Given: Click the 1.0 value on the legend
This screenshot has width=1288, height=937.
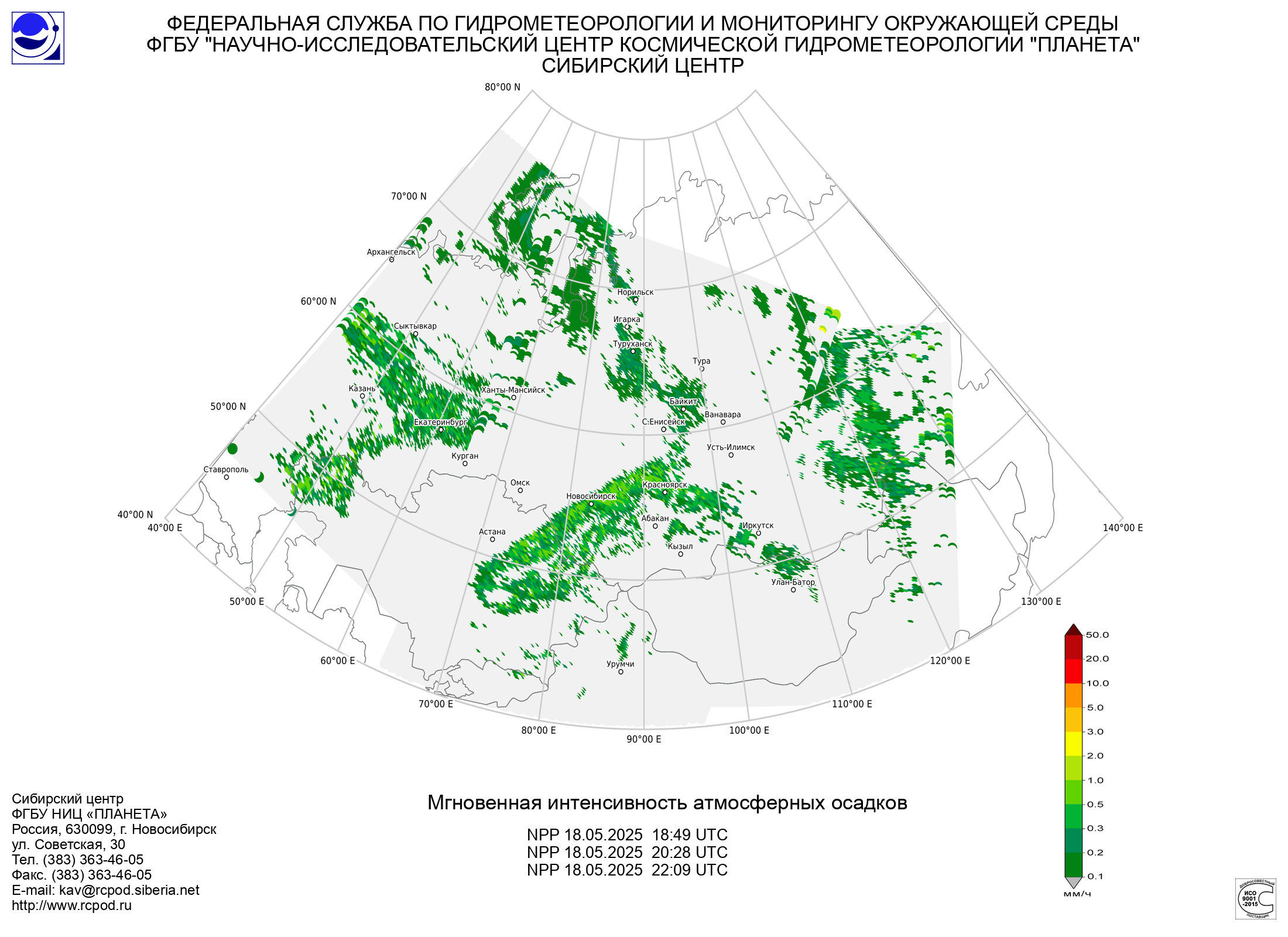Looking at the screenshot, I should click(x=1095, y=780).
